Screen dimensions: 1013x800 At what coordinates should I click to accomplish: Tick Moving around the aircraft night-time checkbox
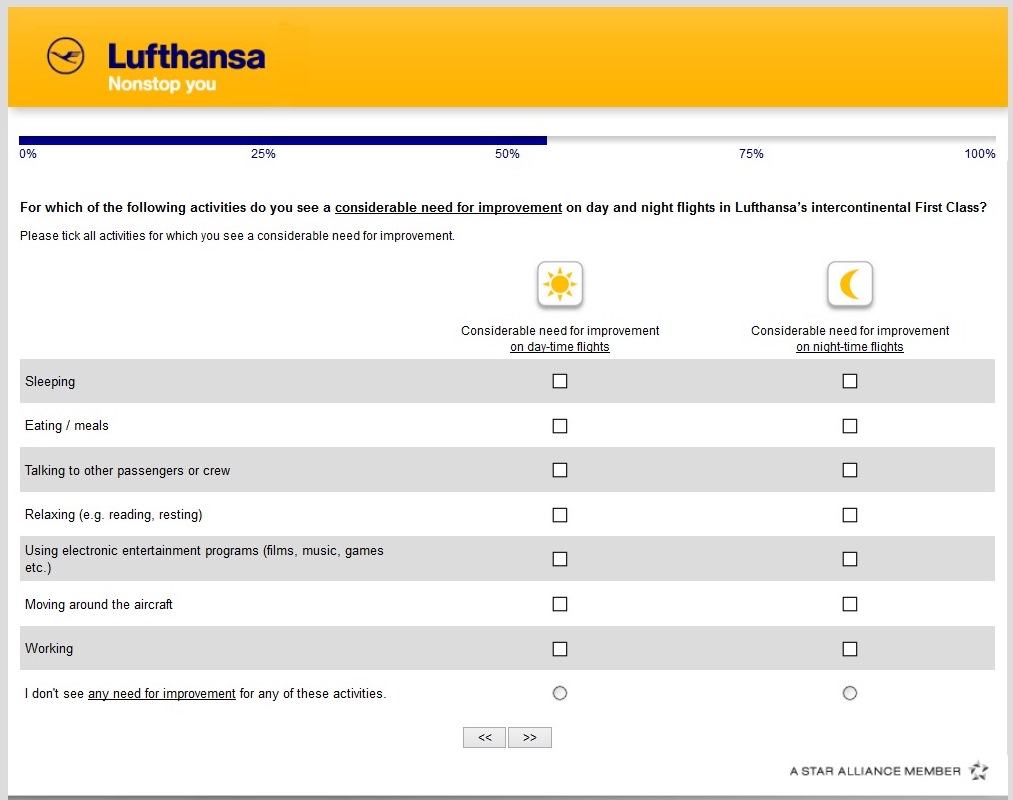pos(850,604)
